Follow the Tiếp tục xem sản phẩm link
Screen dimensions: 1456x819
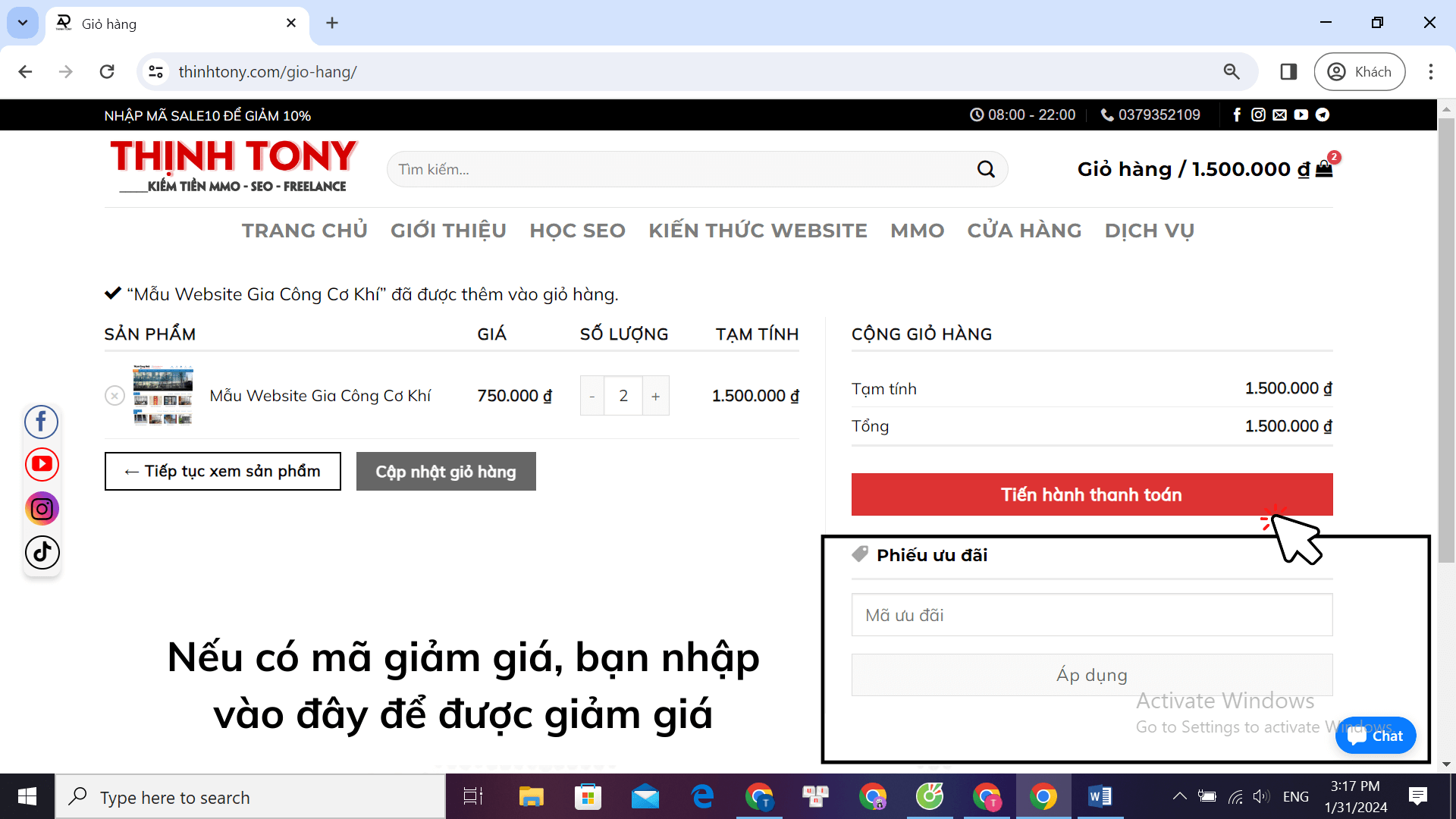click(x=222, y=471)
